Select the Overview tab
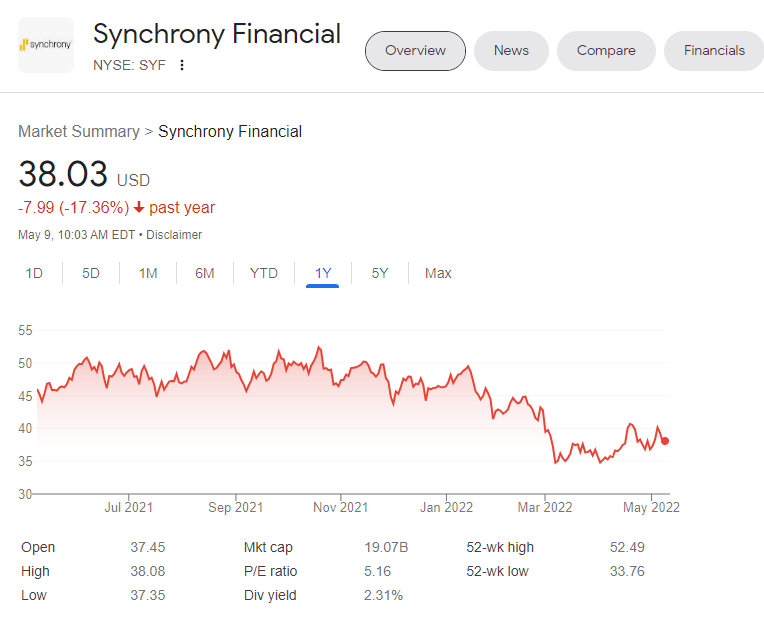764x621 pixels. point(415,51)
